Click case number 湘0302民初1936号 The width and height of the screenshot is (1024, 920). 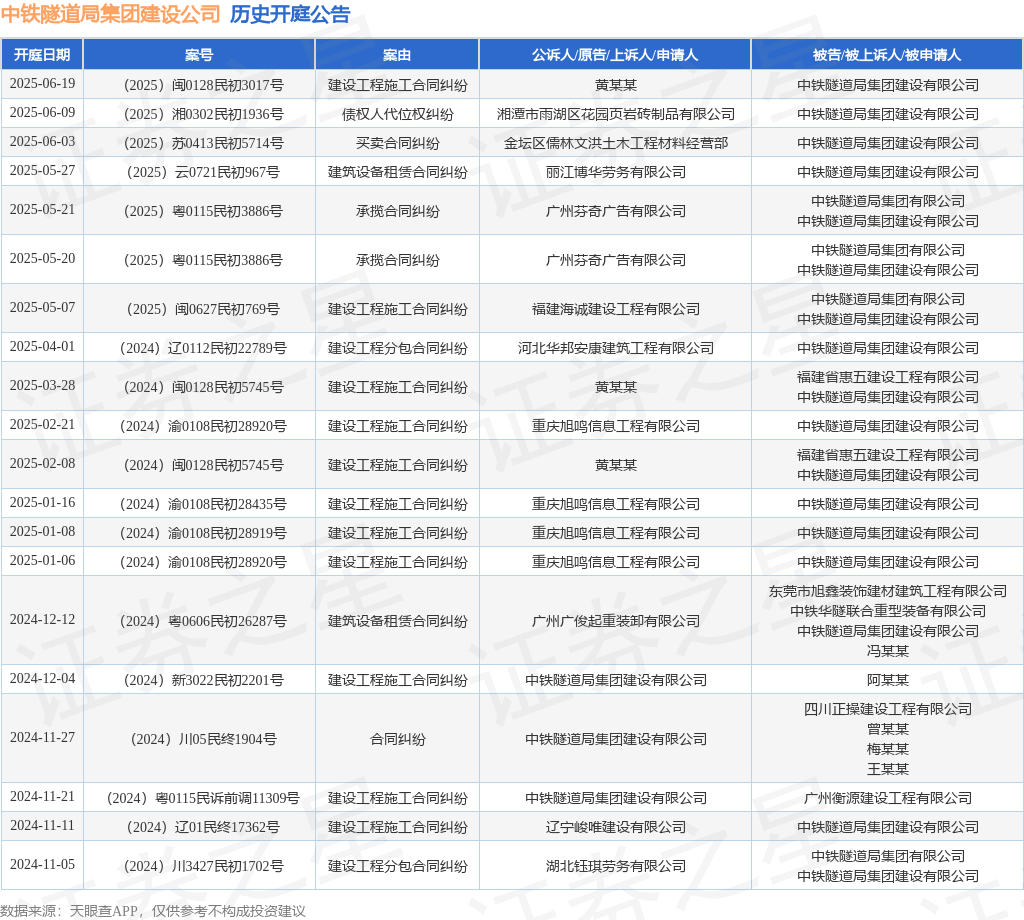pos(204,114)
